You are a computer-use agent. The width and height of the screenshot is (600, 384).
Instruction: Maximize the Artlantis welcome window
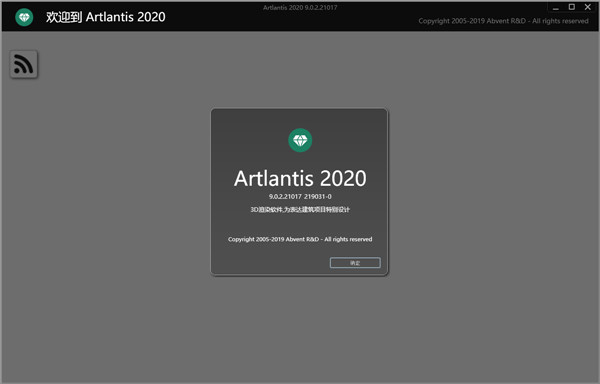[572, 7]
